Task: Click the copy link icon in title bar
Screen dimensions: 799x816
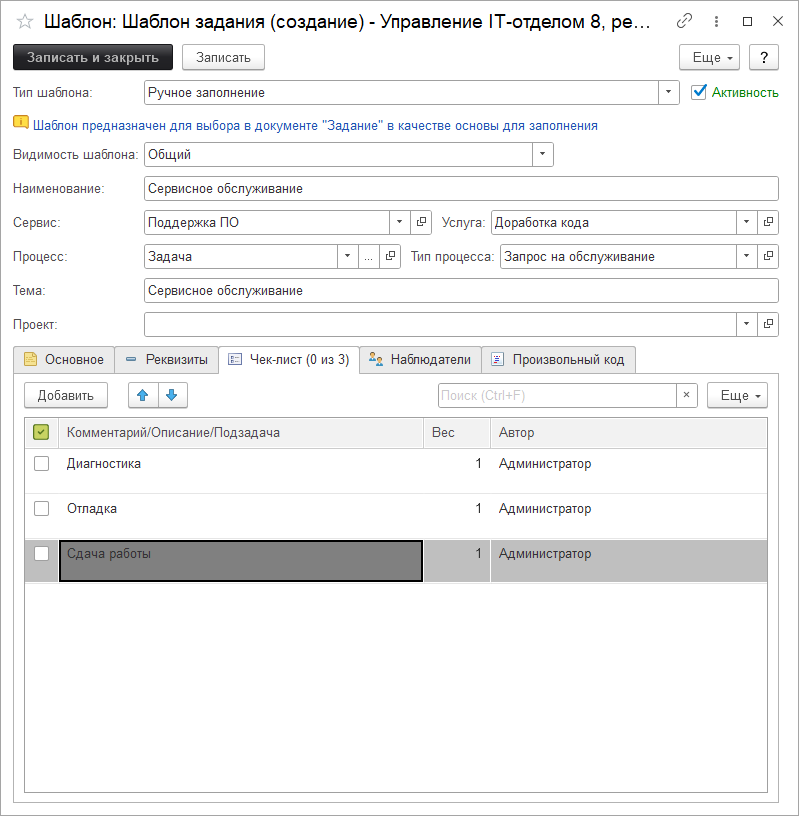Action: 684,21
